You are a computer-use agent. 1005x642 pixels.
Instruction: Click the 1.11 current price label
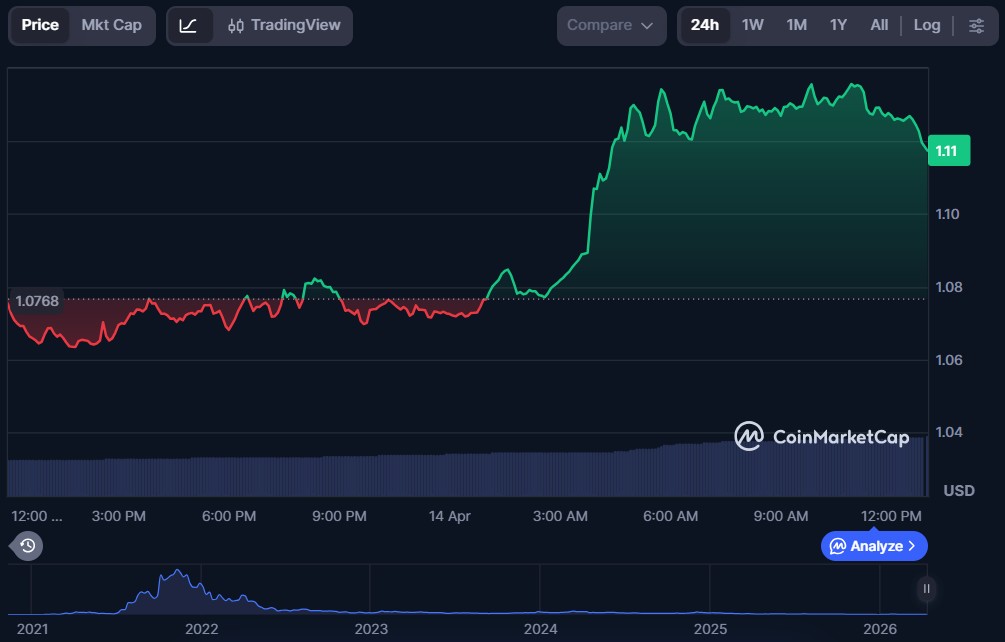coord(947,151)
